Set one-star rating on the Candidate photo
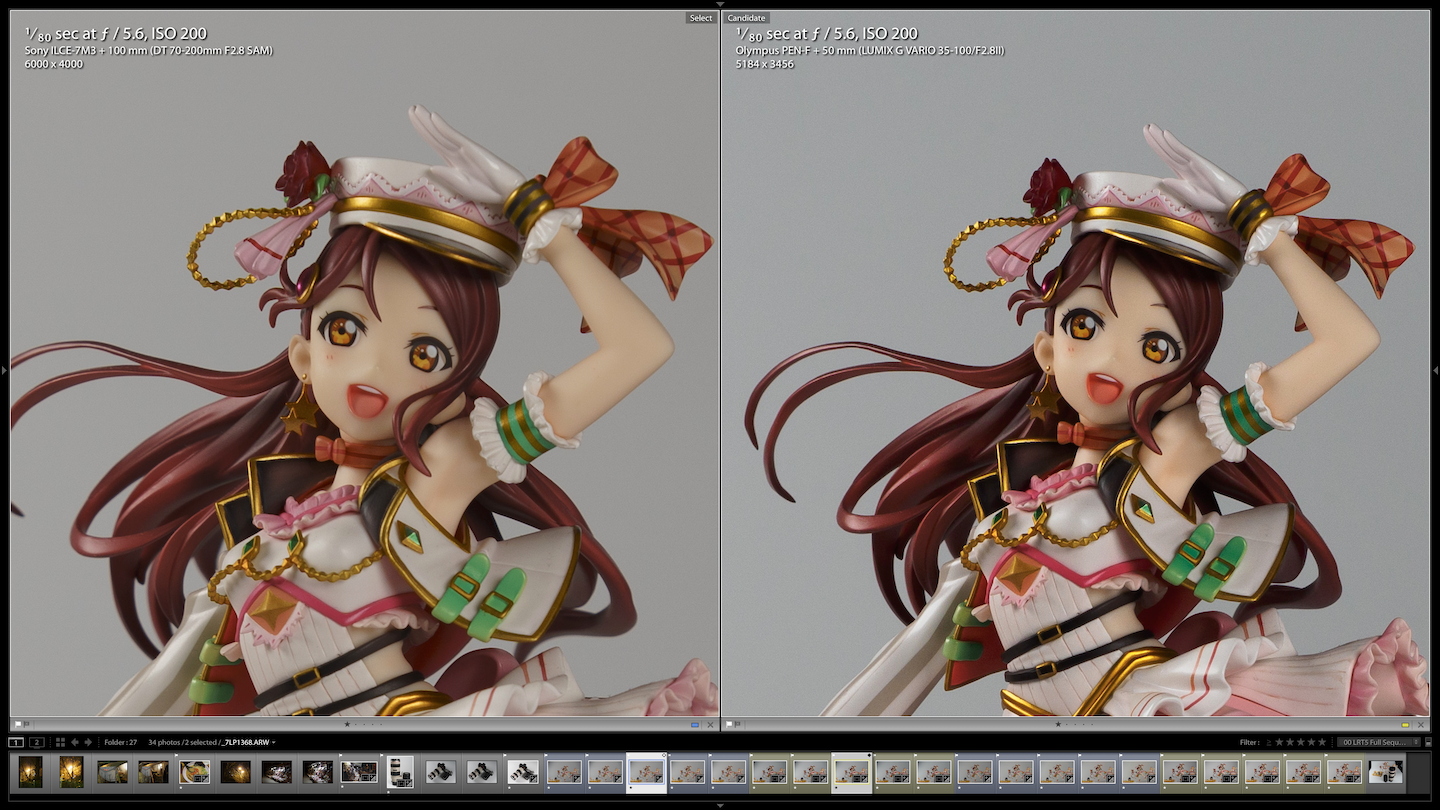 point(1058,724)
